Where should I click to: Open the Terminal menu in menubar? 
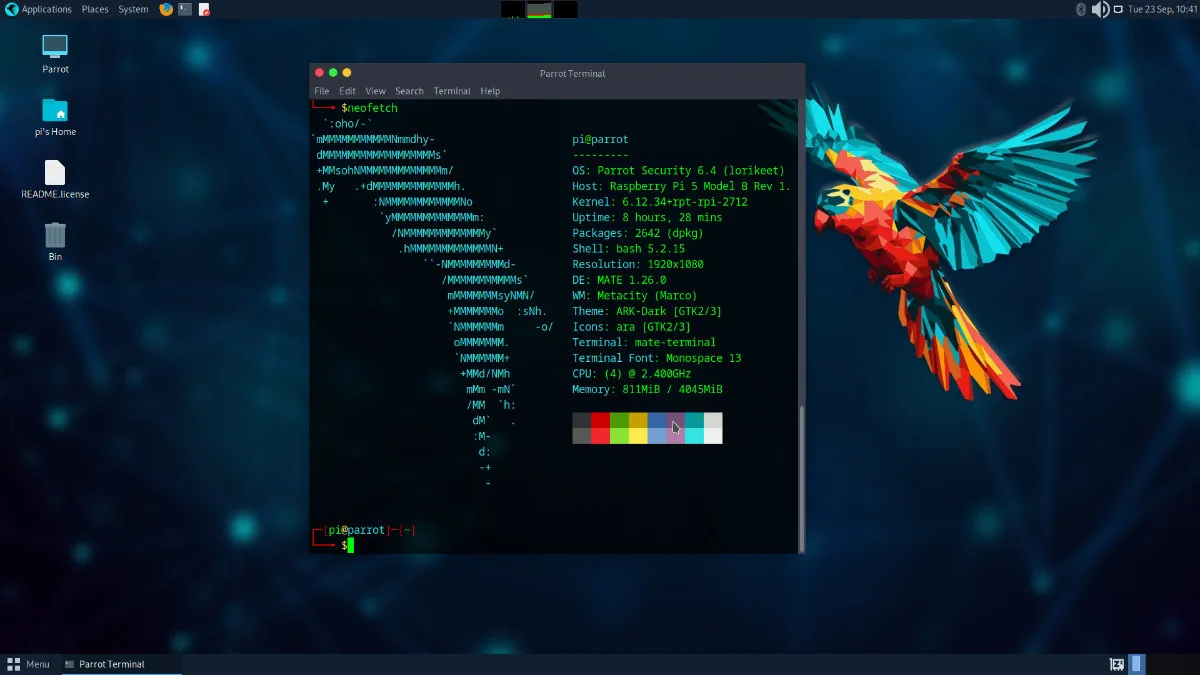tap(452, 91)
